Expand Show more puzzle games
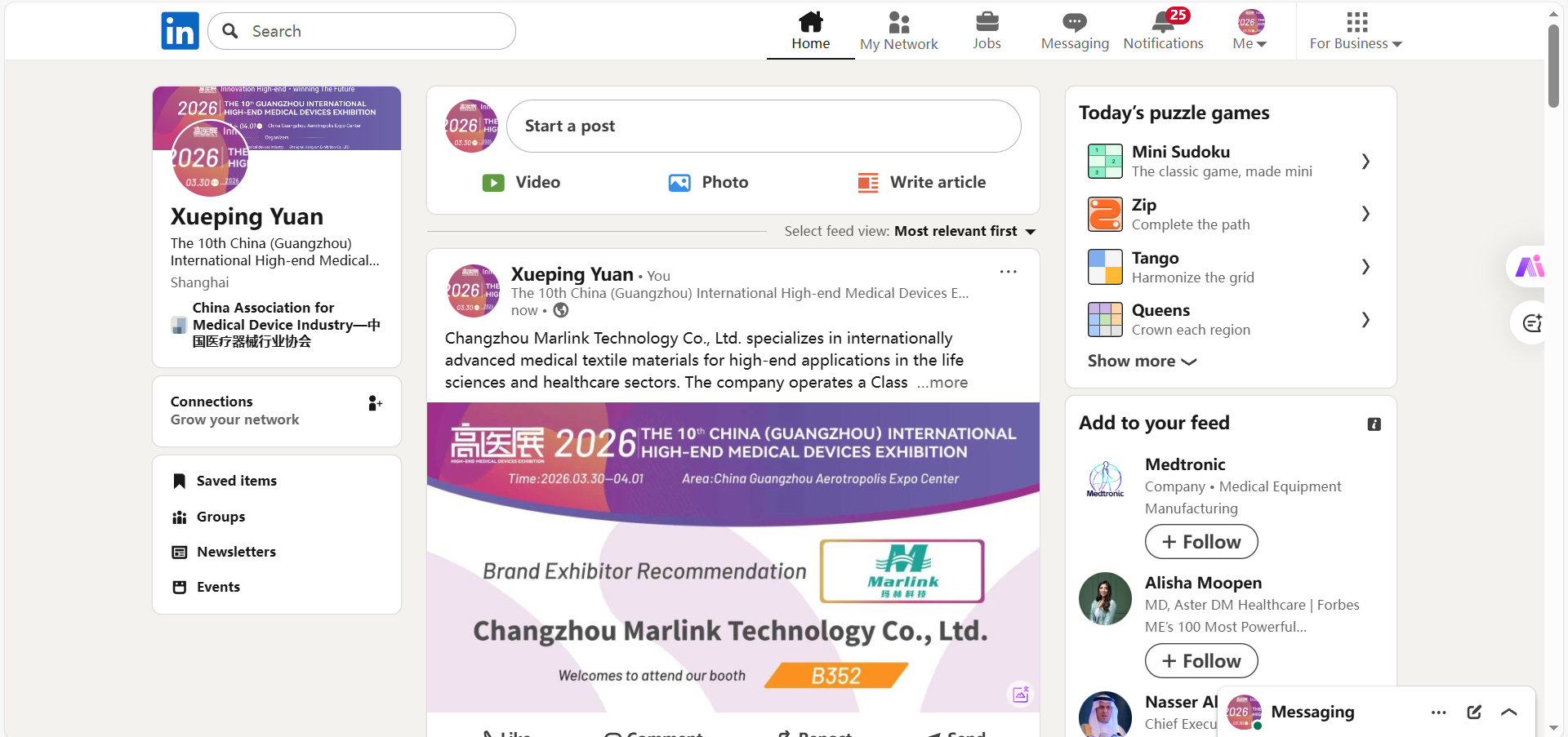Image resolution: width=1568 pixels, height=737 pixels. (x=1141, y=362)
